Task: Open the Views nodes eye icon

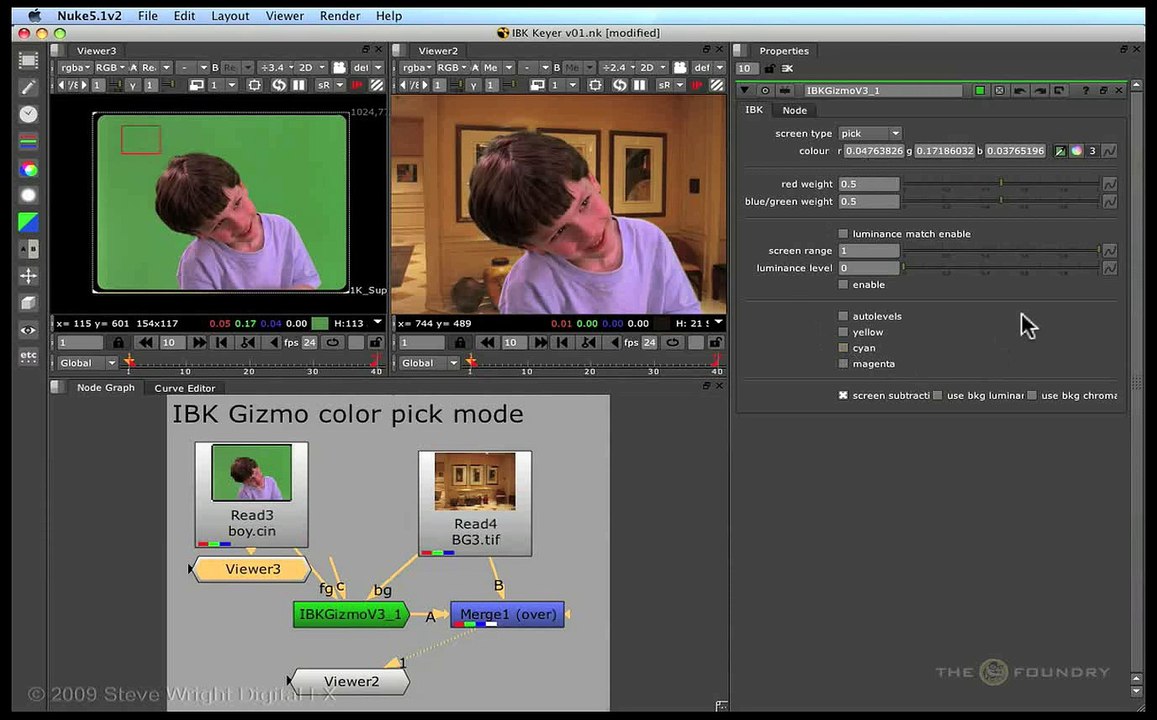Action: click(x=28, y=330)
